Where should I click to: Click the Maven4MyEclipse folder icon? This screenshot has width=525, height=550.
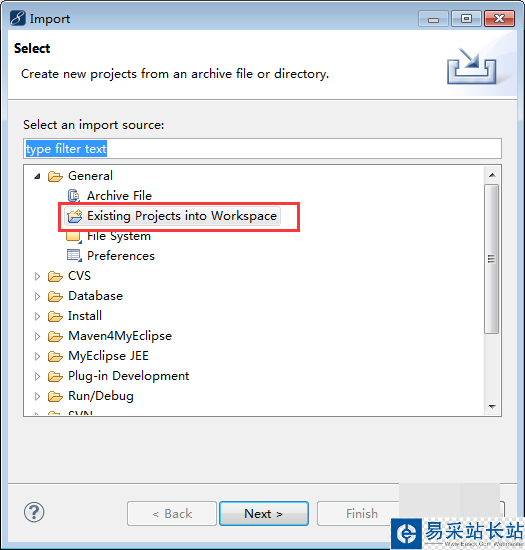[55, 336]
